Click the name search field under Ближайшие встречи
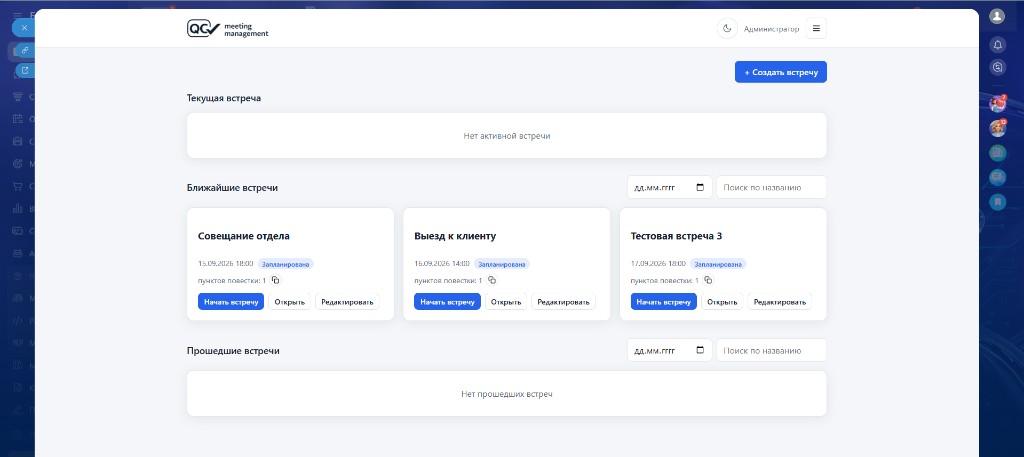The height and width of the screenshot is (457, 1024). pos(771,187)
